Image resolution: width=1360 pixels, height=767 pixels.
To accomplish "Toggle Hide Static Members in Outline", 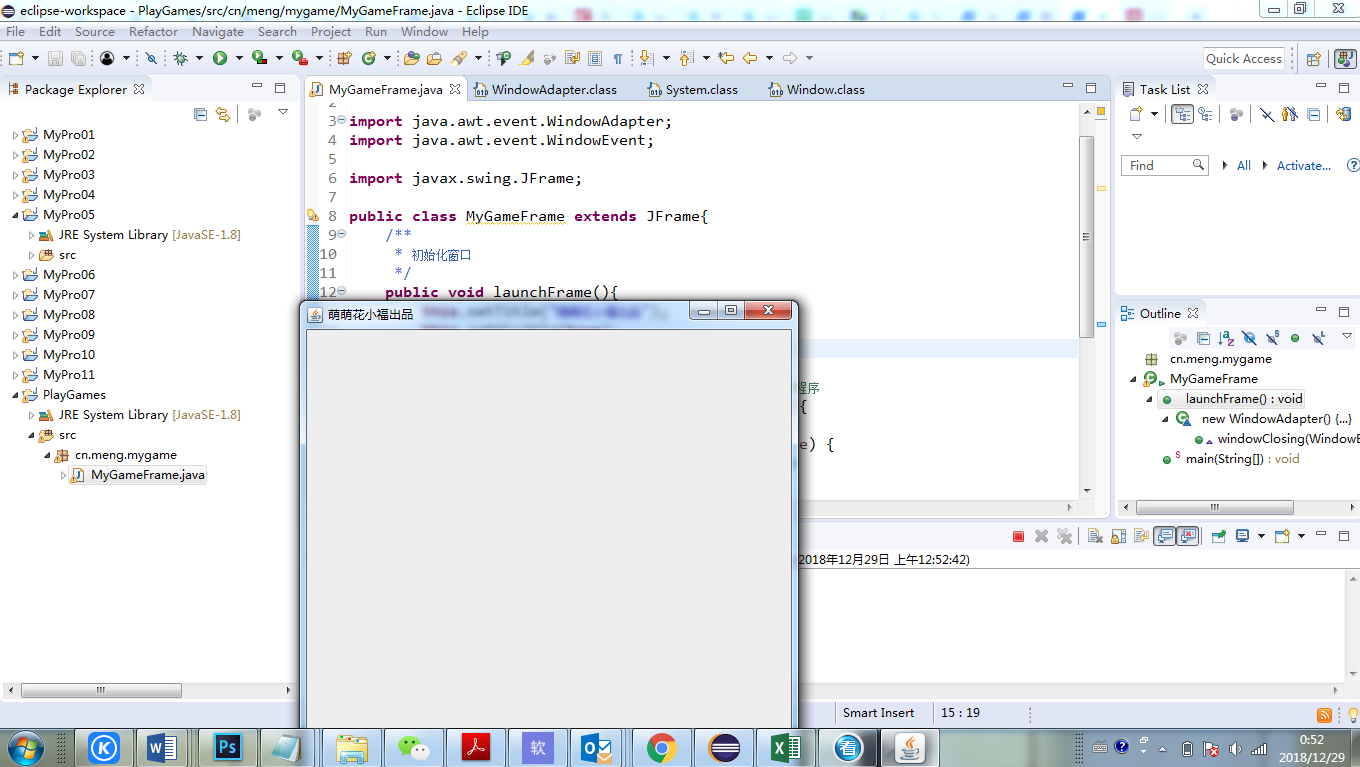I will [x=1272, y=338].
